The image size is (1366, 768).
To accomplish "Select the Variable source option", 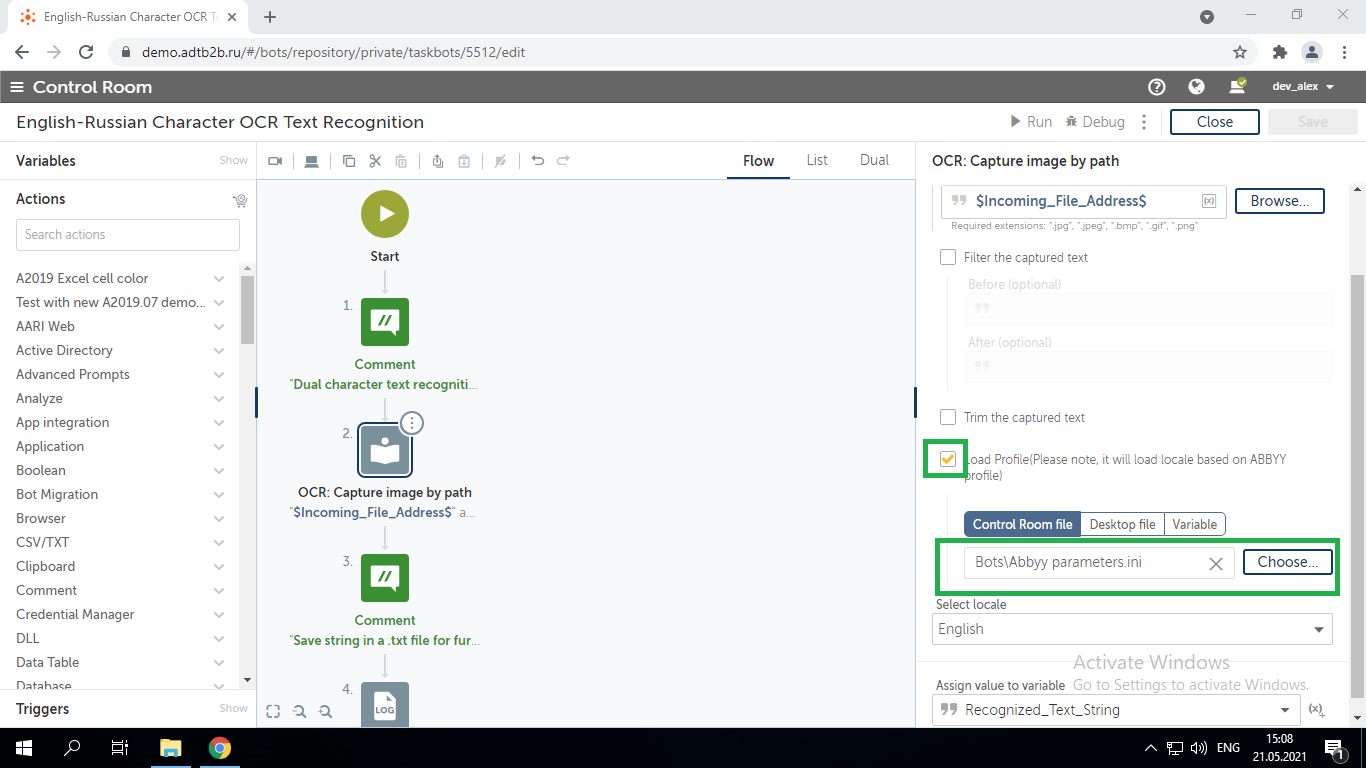I will [1195, 524].
